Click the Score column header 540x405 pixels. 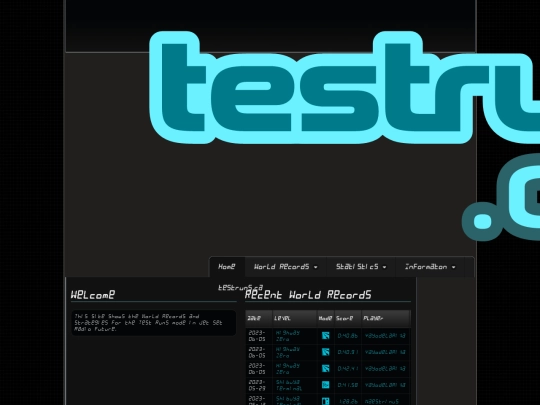point(348,319)
